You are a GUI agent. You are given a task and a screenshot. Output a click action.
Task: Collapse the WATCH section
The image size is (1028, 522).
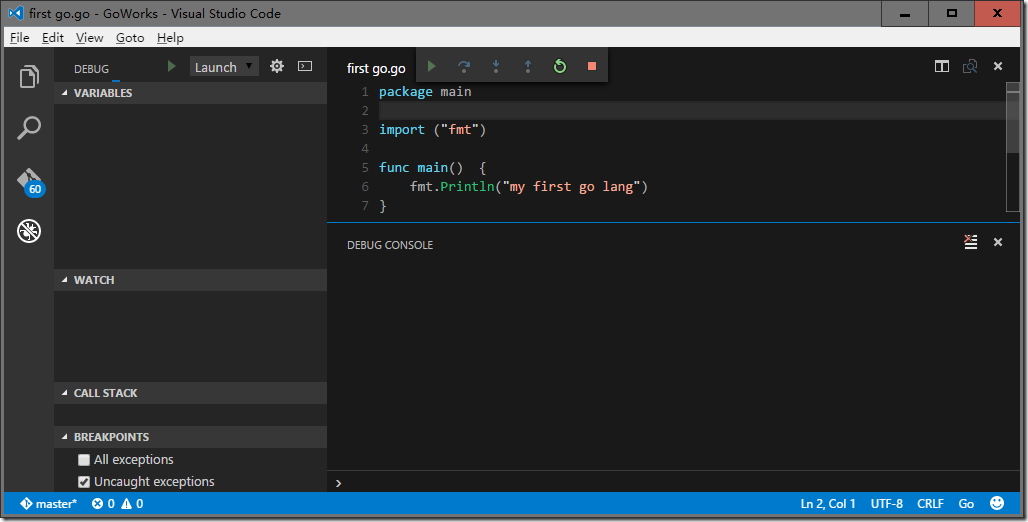click(93, 280)
